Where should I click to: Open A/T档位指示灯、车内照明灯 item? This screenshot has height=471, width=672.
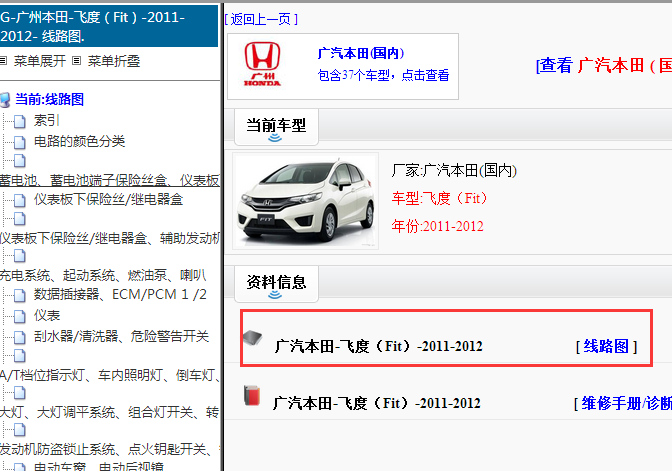click(x=110, y=375)
